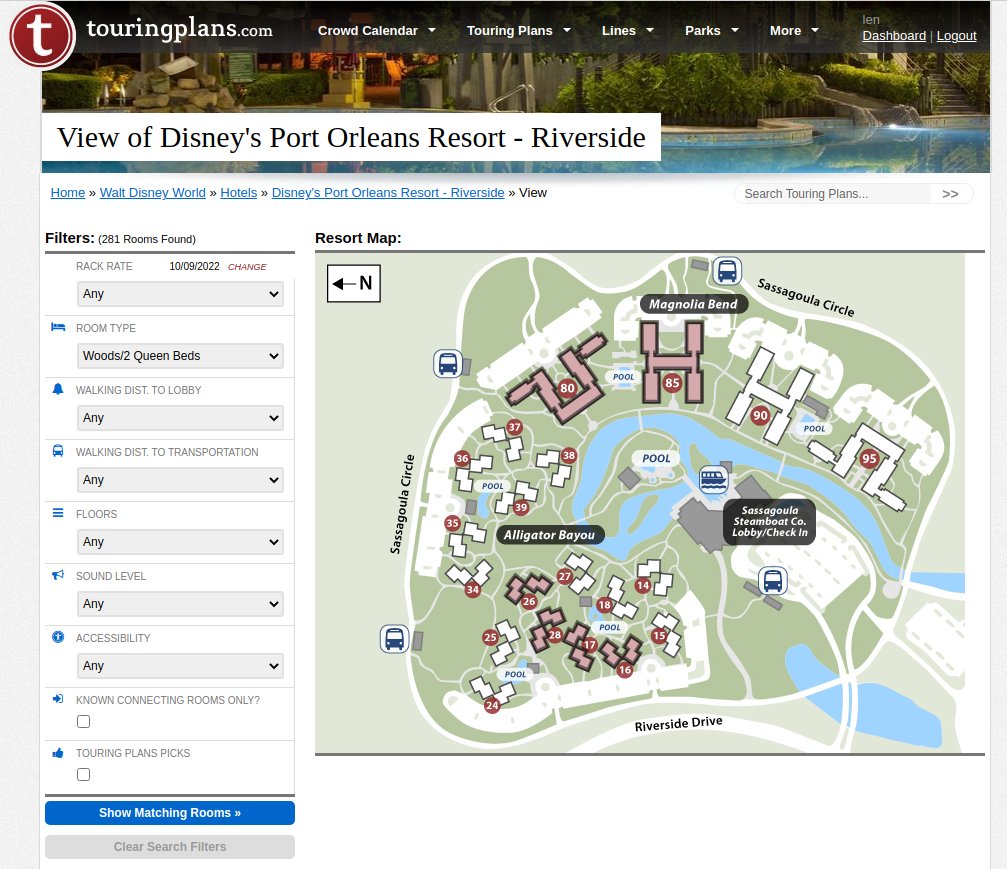
Task: Open the Rack Rate dropdown
Action: pyautogui.click(x=180, y=294)
